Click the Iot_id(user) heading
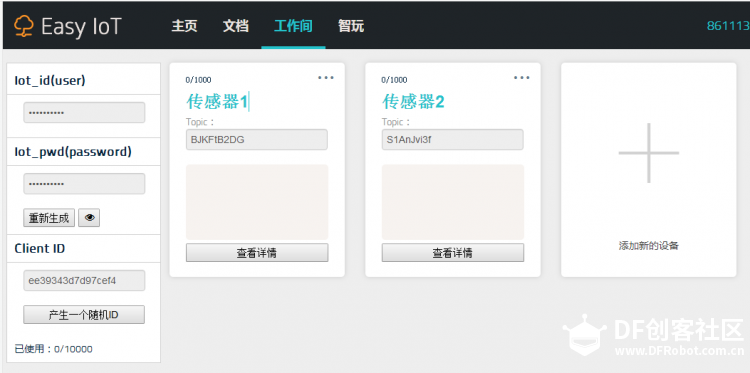This screenshot has height=373, width=750. point(50,80)
